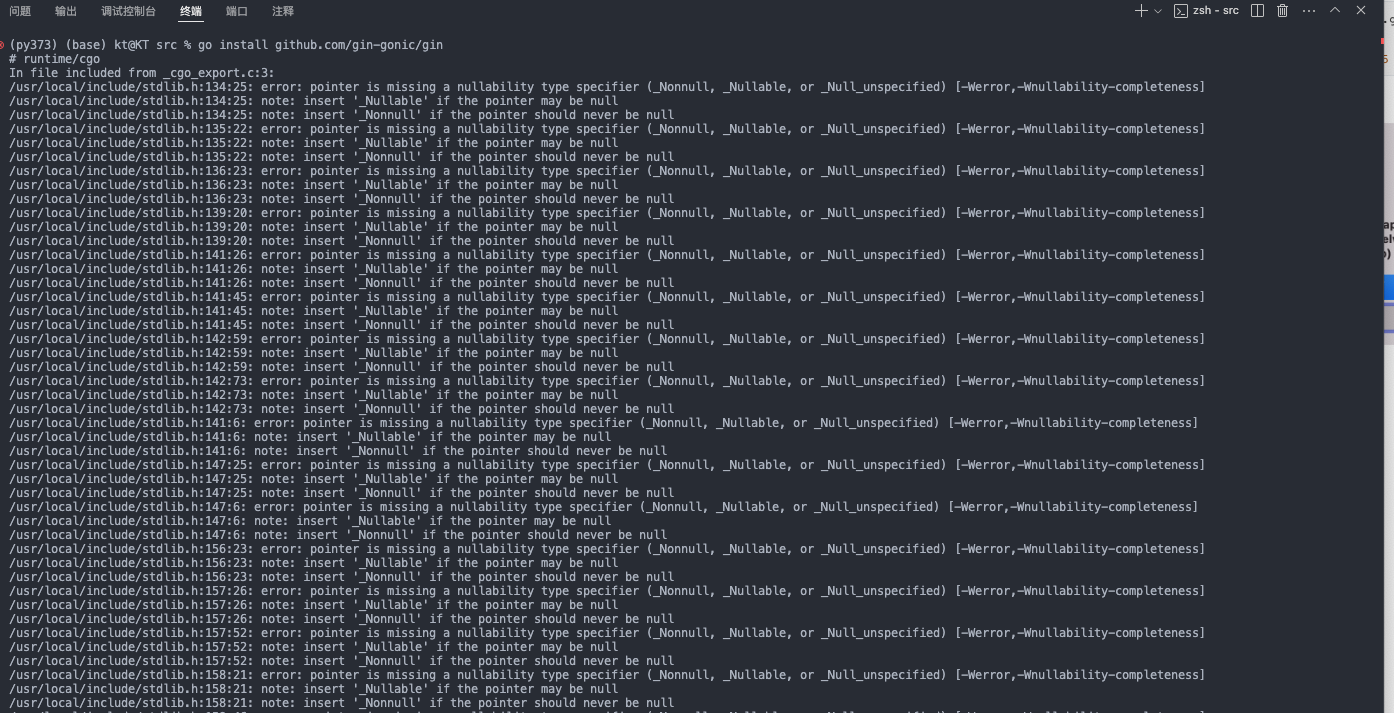Open the 输出 (Output) tab
This screenshot has width=1394, height=713.
tap(66, 11)
